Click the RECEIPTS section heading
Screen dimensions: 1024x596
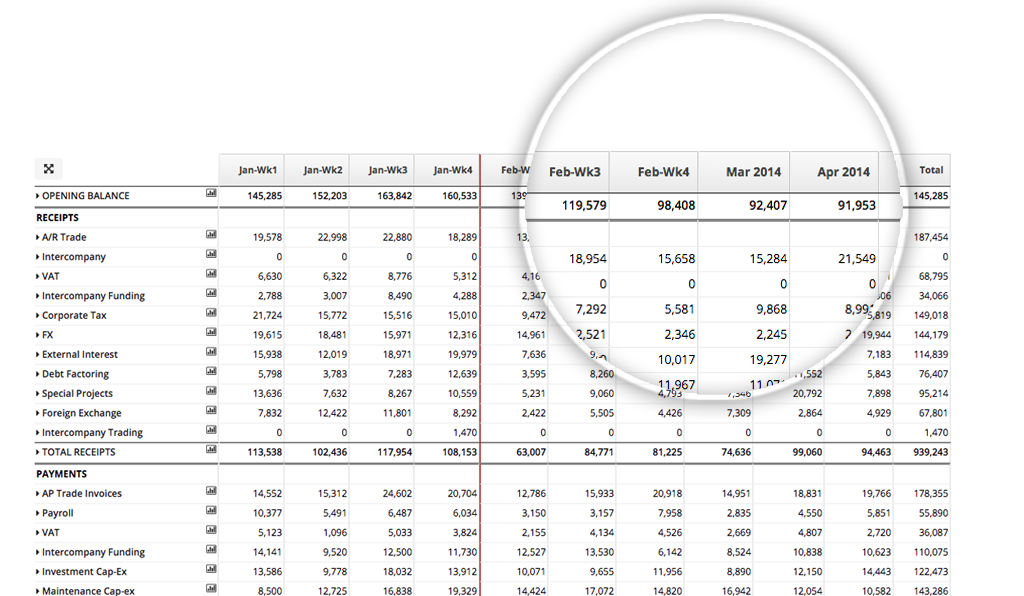point(57,218)
